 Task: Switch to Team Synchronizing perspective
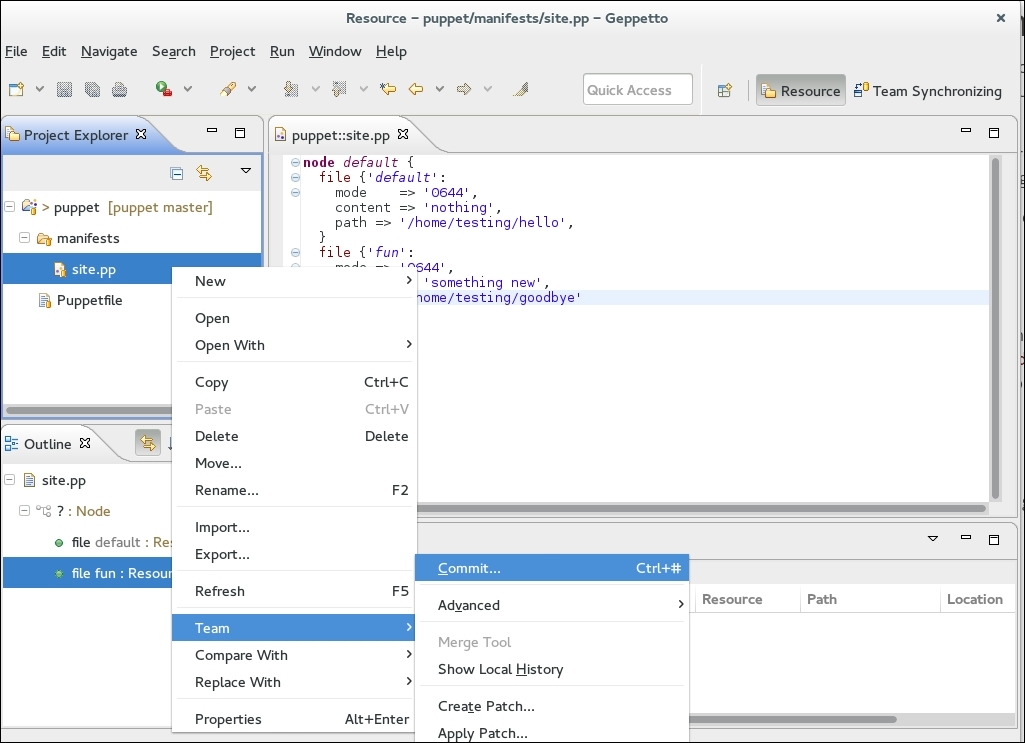[928, 91]
